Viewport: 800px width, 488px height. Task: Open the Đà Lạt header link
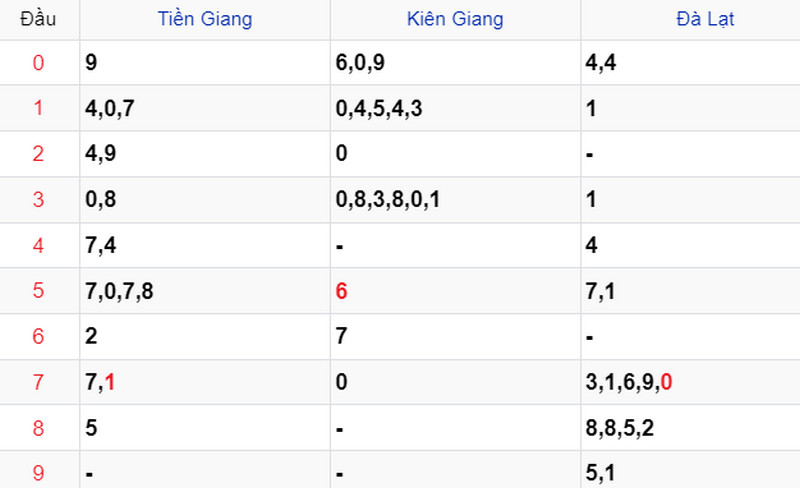pos(705,19)
